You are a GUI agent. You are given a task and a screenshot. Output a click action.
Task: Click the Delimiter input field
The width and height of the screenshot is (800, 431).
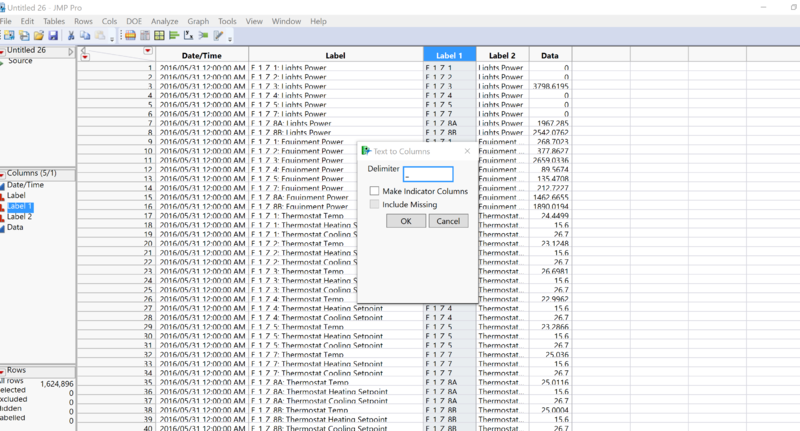[428, 174]
